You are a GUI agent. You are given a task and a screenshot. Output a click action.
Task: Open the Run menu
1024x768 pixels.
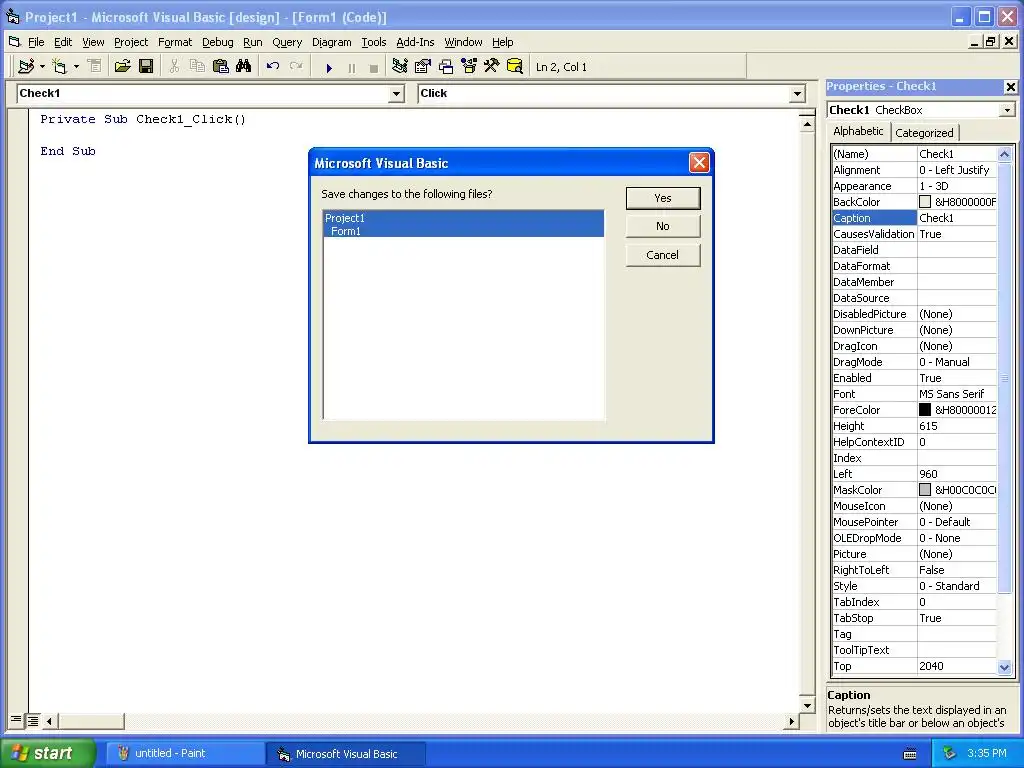point(253,42)
